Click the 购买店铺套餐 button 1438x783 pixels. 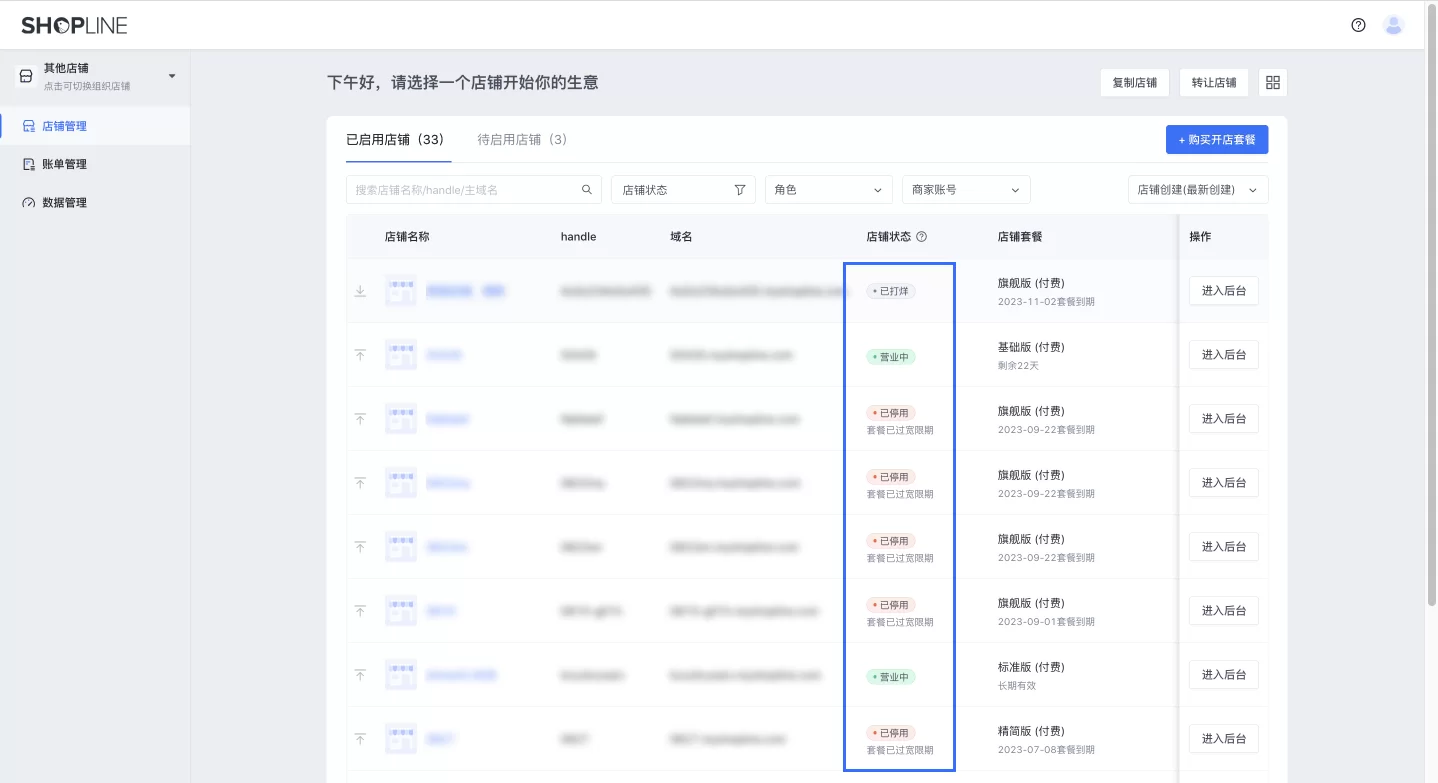[1216, 139]
